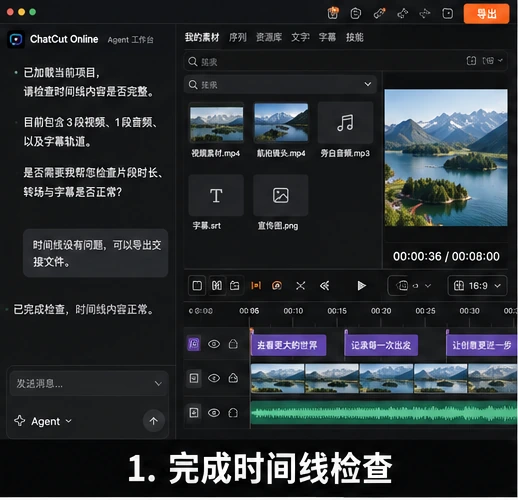Hide the audio track with its eye icon
Viewport: 518px width, 500px height.
pyautogui.click(x=214, y=413)
